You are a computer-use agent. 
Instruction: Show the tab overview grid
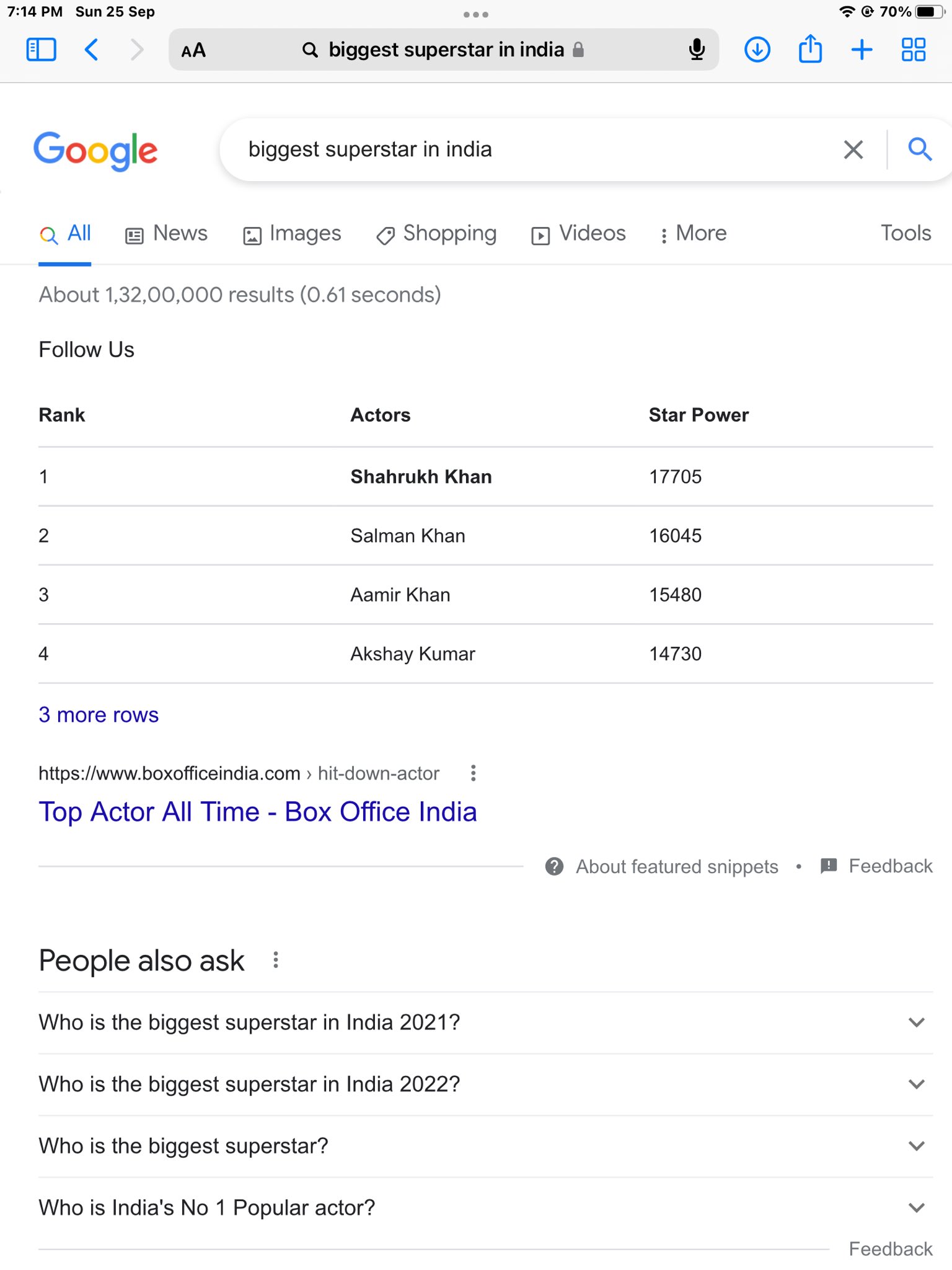[x=913, y=50]
